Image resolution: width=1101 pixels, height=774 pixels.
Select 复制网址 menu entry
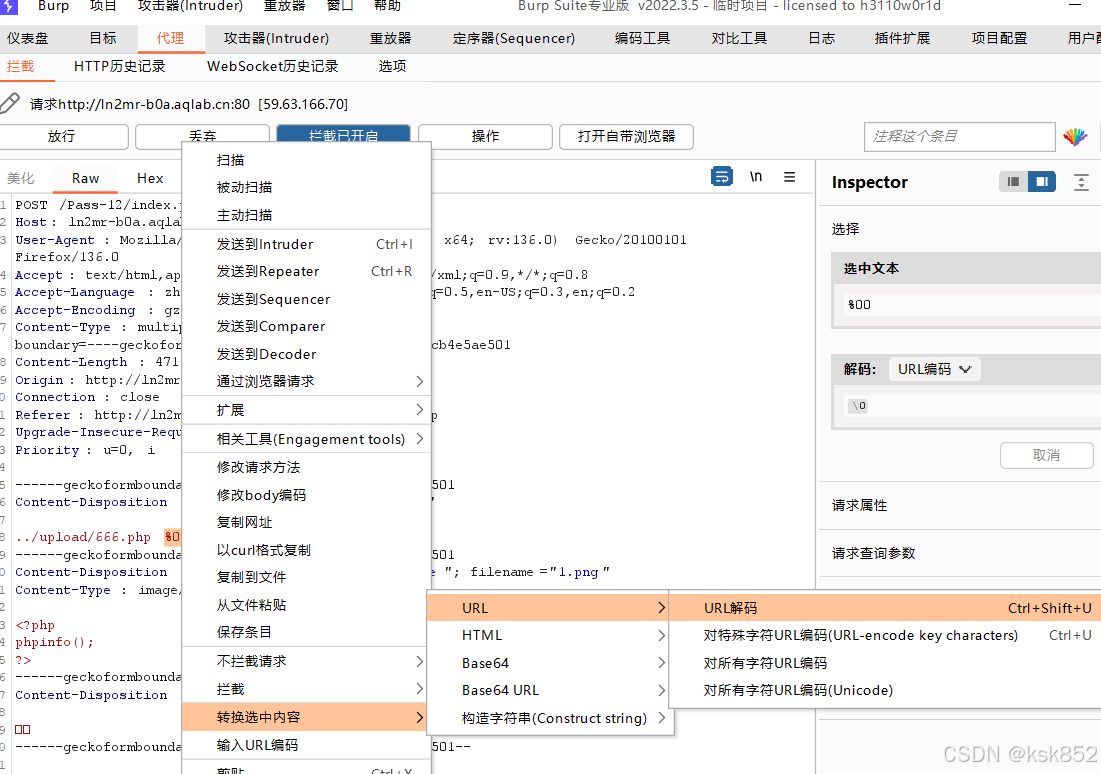pyautogui.click(x=306, y=523)
